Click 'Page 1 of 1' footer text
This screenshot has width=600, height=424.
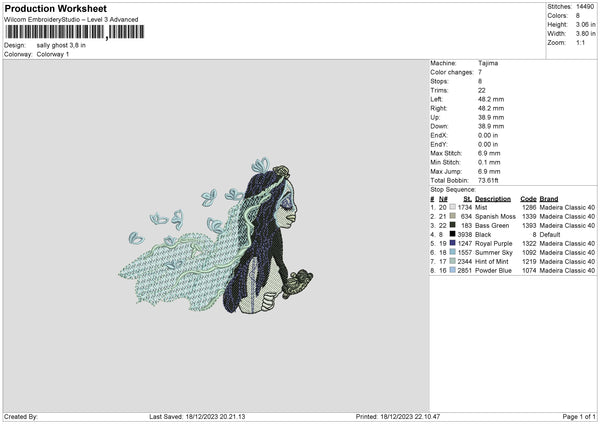[579, 417]
